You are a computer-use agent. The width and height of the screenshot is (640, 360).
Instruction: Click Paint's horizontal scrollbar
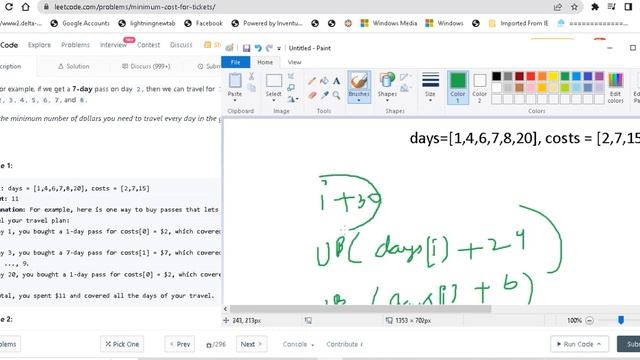point(360,309)
